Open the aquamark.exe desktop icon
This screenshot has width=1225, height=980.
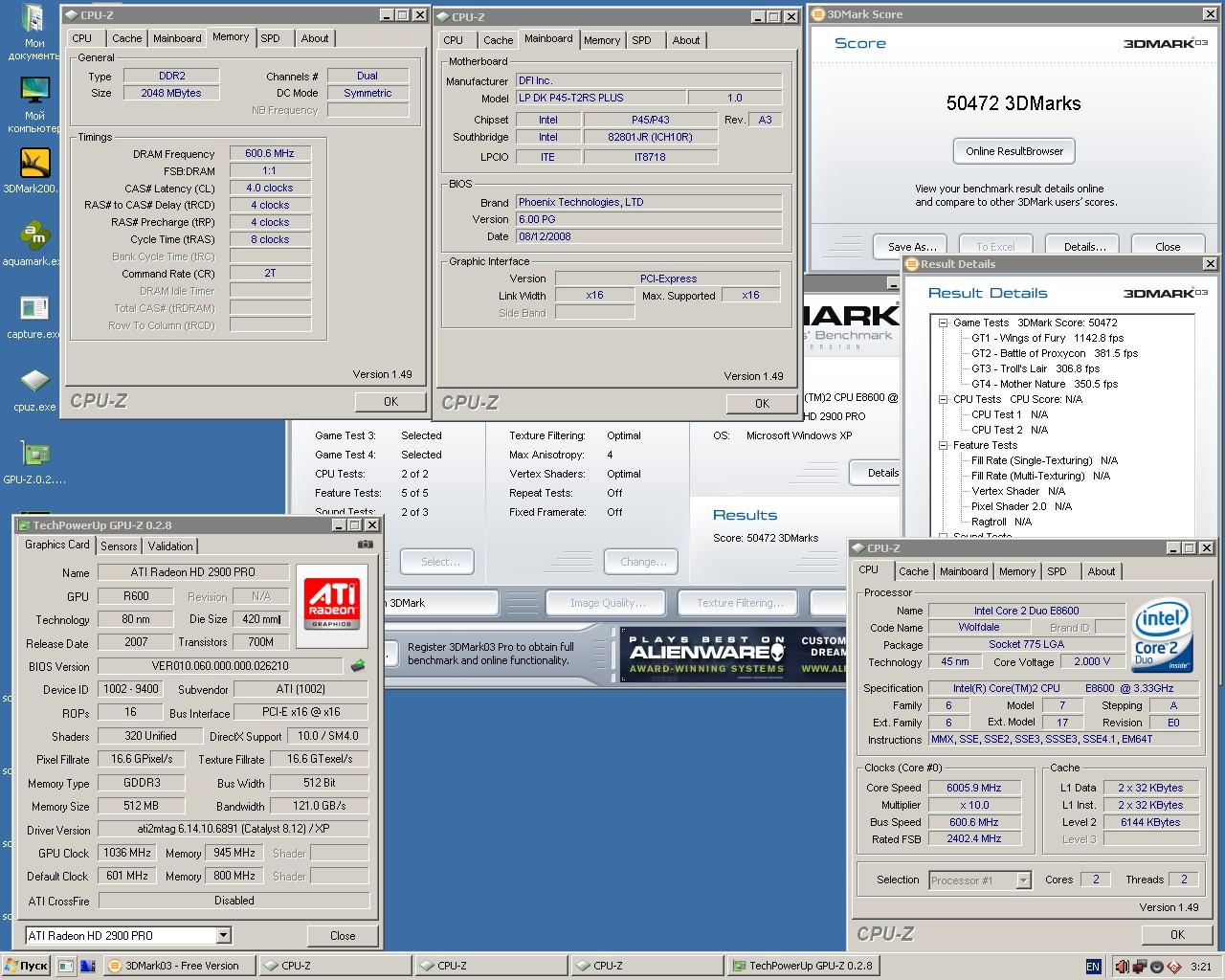click(x=34, y=235)
